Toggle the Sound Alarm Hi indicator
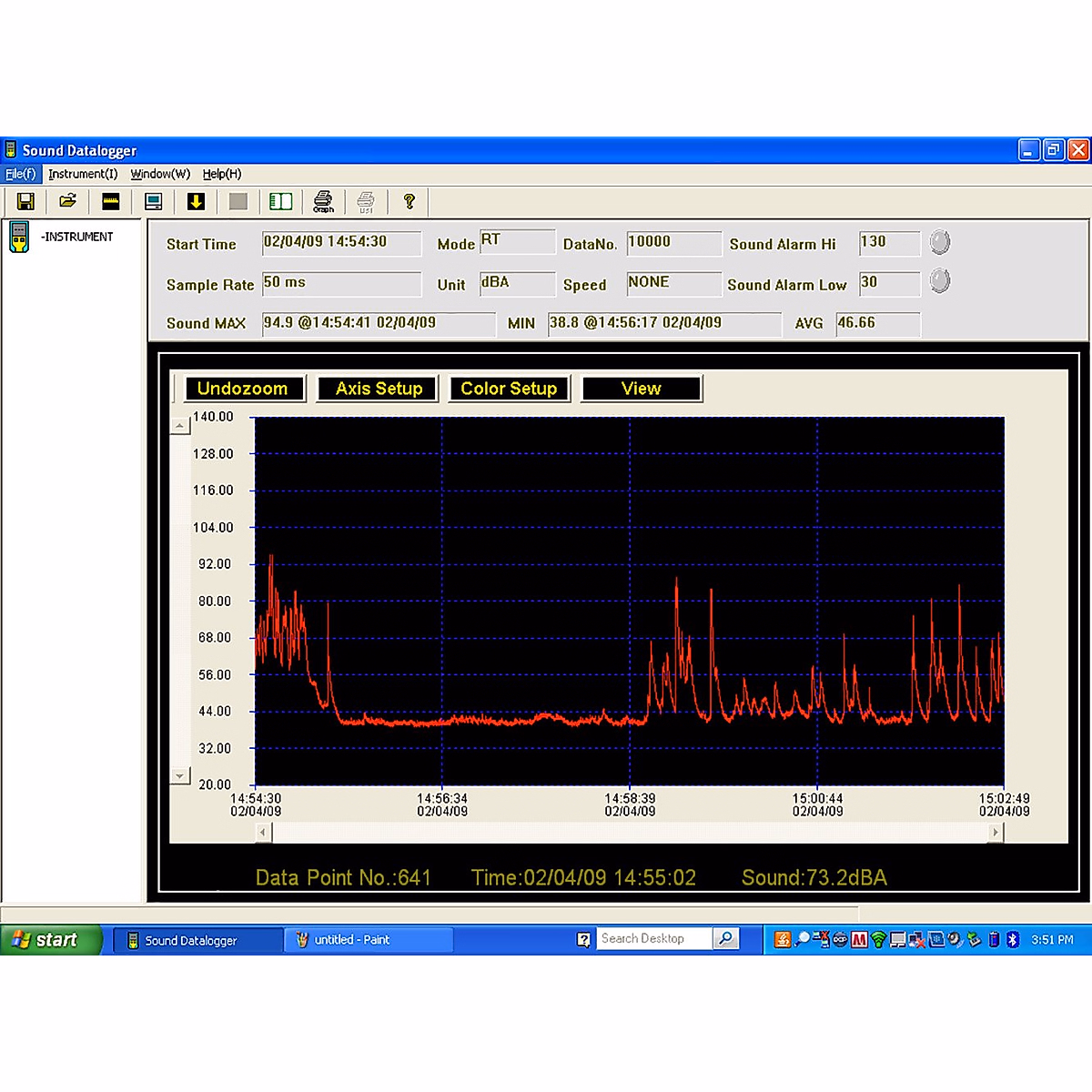Screen dimensions: 1092x1092 click(940, 242)
